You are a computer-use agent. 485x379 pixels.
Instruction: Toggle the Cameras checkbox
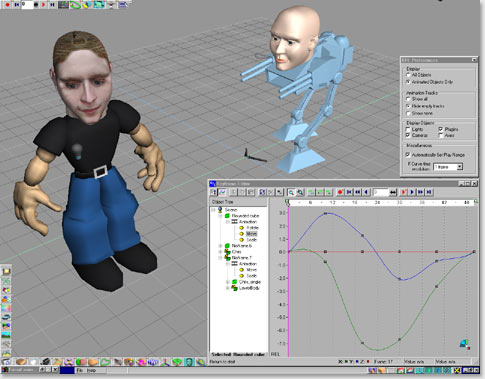[x=408, y=135]
